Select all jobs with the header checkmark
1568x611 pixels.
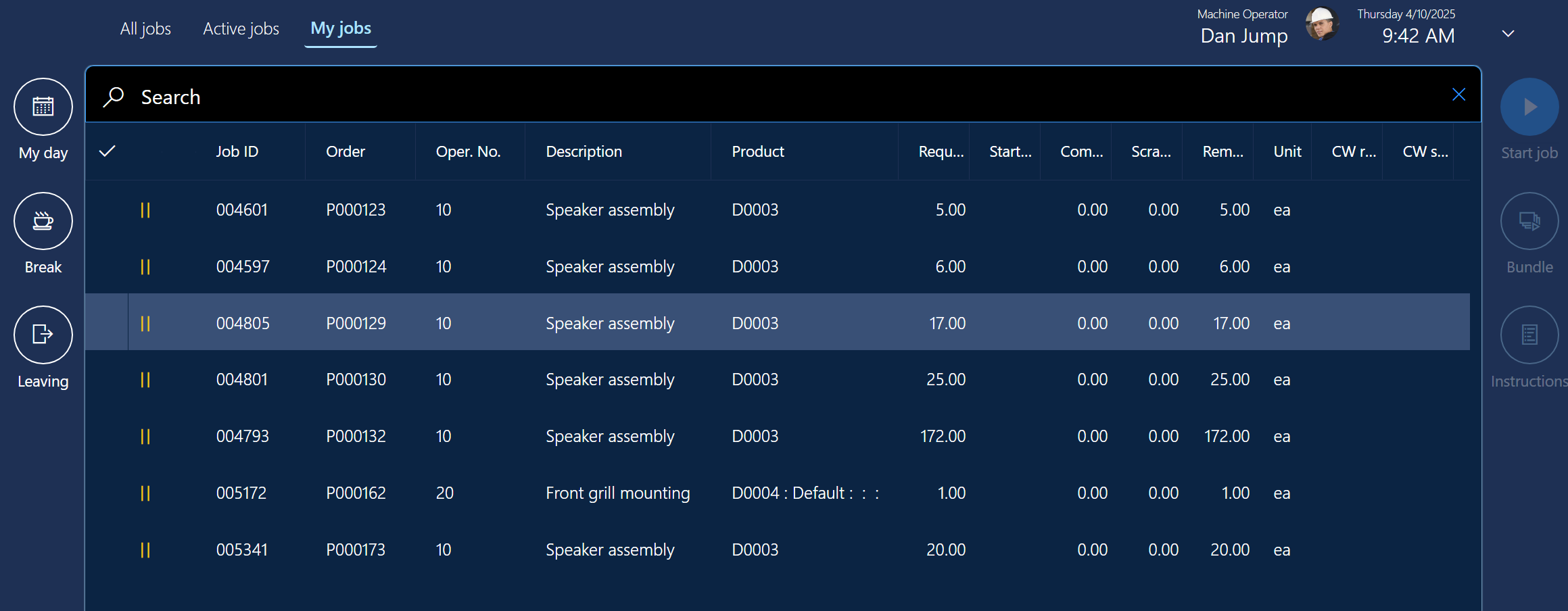click(x=106, y=151)
